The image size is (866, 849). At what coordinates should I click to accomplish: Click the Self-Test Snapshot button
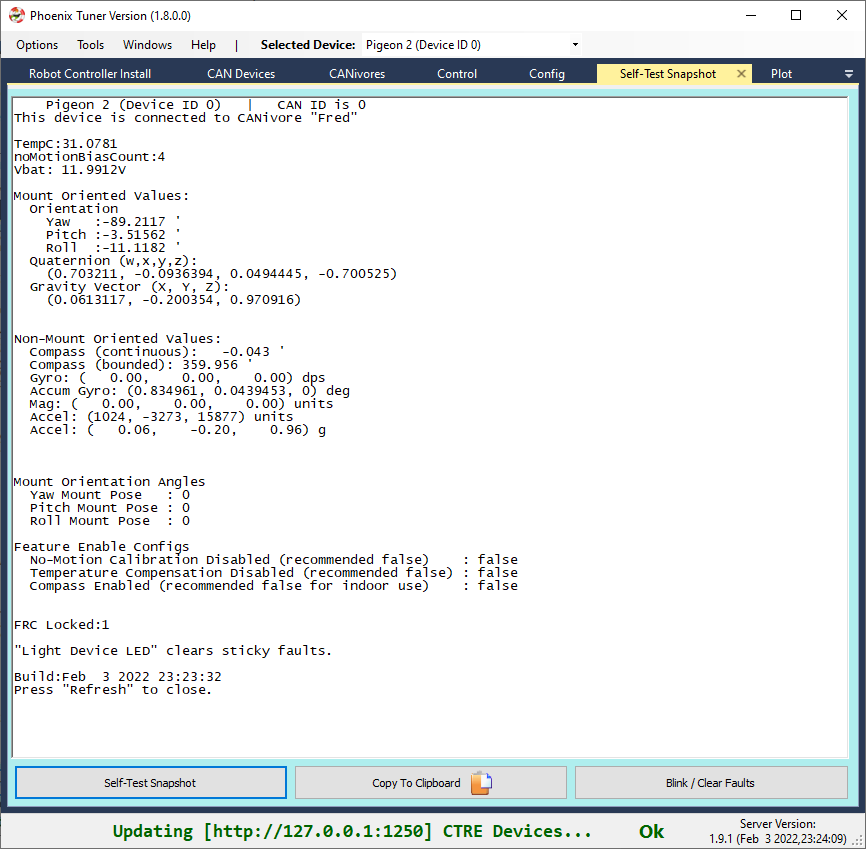[x=150, y=783]
